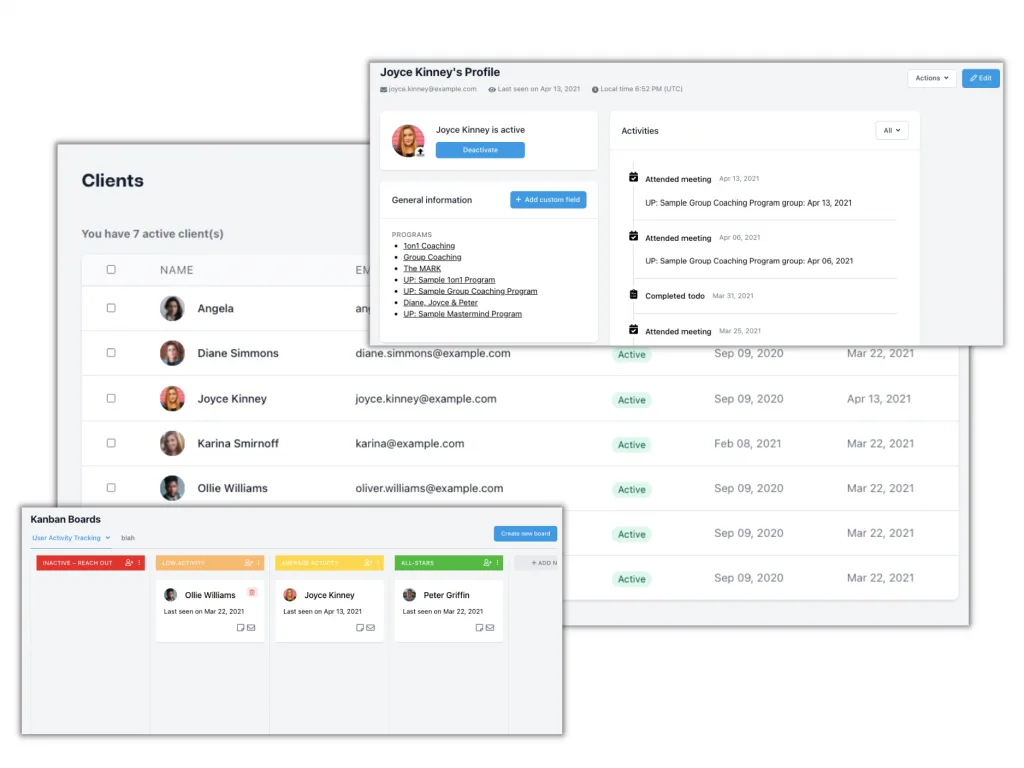Open the All activities filter dropdown
The width and height of the screenshot is (1024, 768).
tap(891, 130)
